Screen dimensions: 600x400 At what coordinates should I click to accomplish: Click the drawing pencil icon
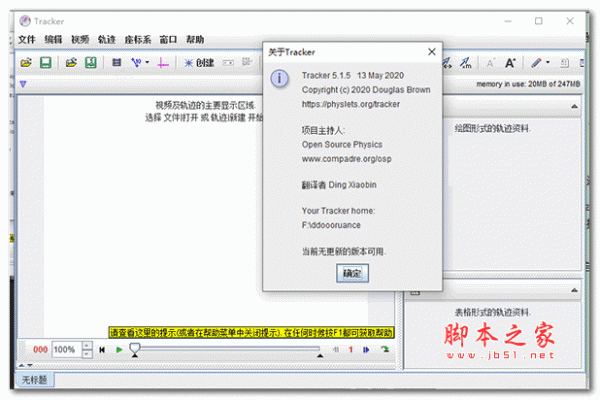pyautogui.click(x=536, y=62)
